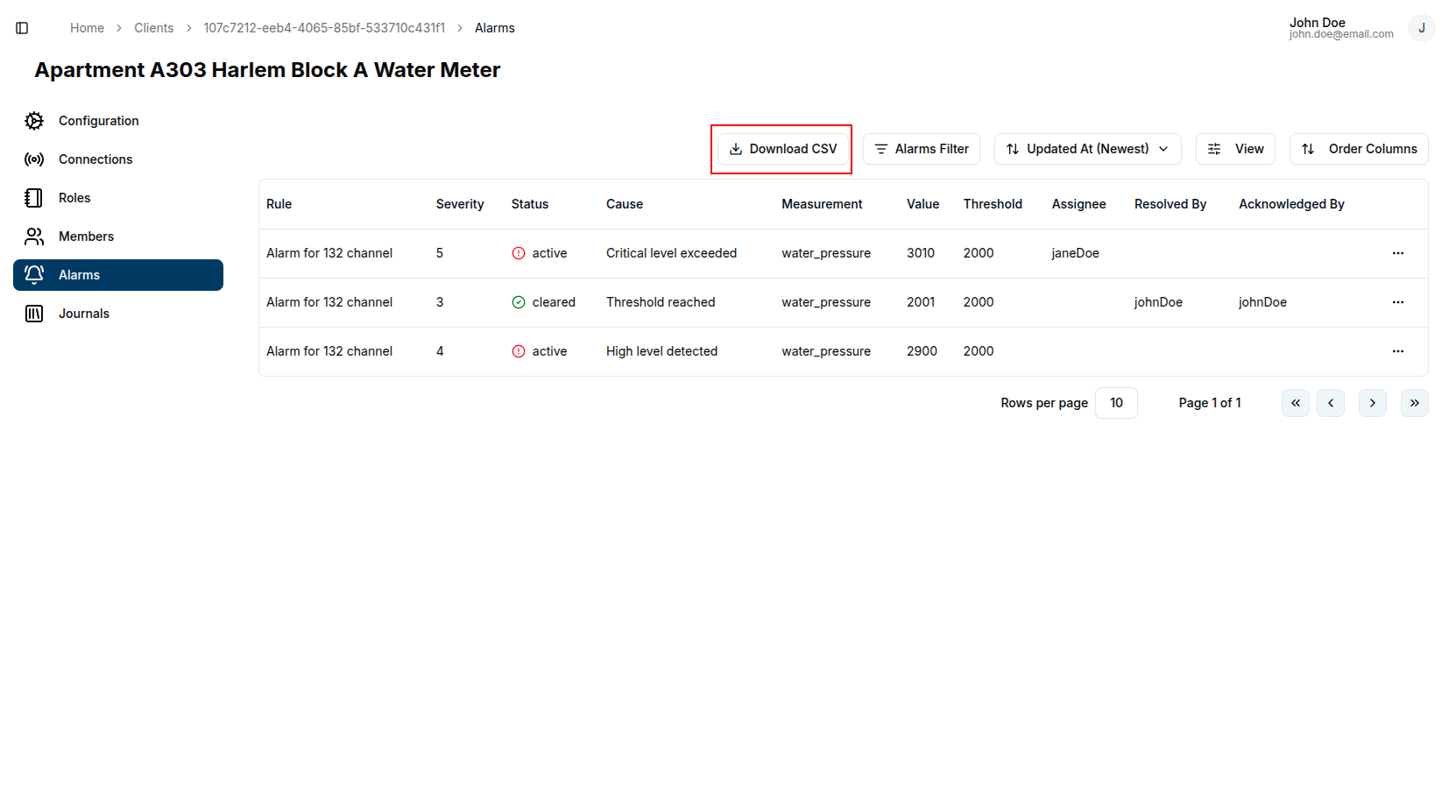Open Configuration via the gear icon
The height and width of the screenshot is (812, 1456).
33,121
